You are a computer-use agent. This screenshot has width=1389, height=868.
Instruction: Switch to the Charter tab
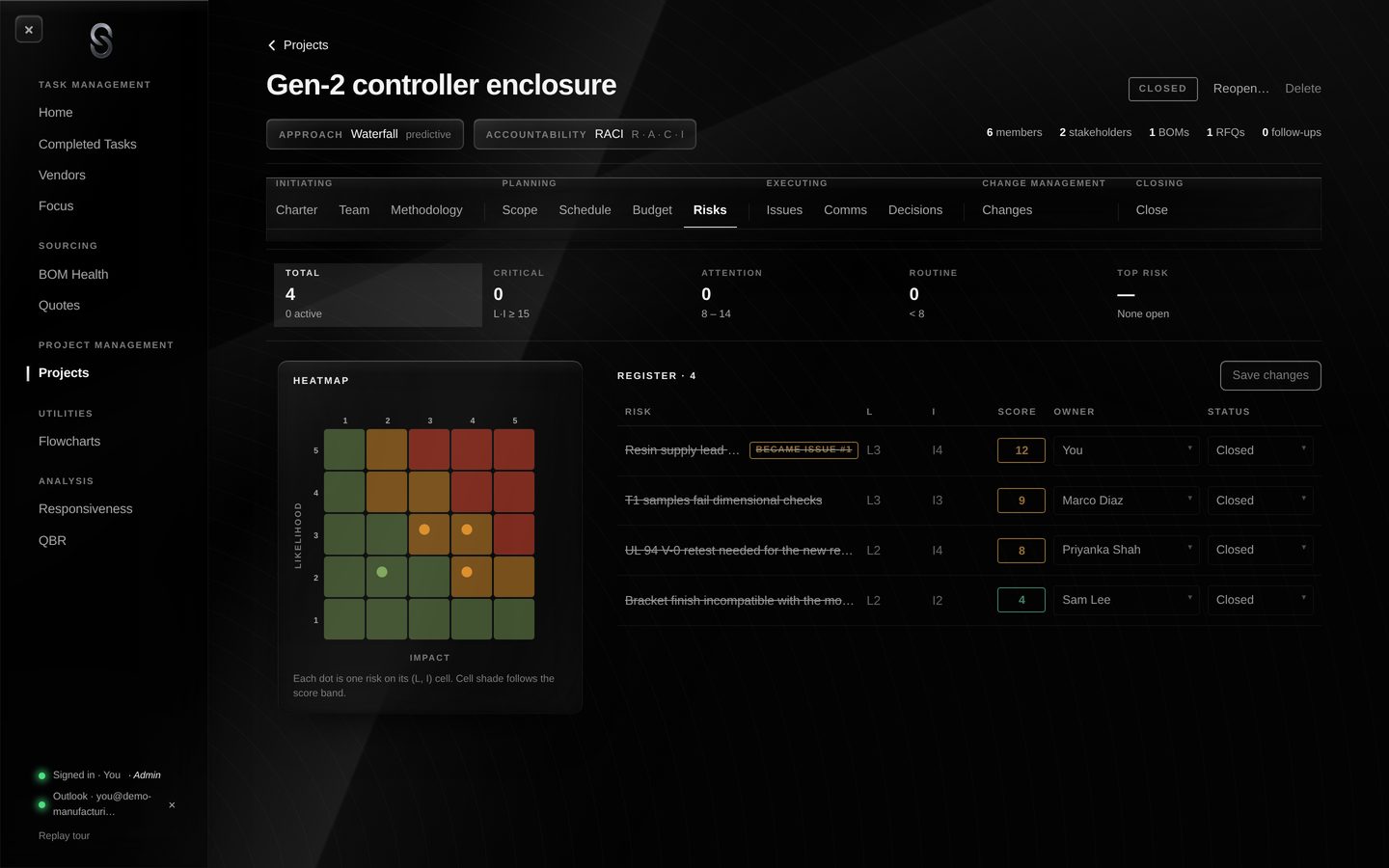click(x=296, y=210)
